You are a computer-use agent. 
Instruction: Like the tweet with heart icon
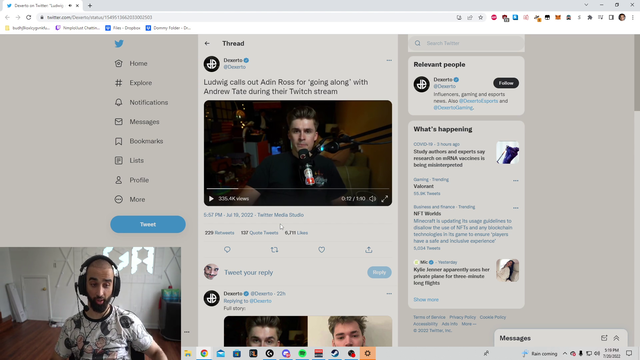pos(322,249)
